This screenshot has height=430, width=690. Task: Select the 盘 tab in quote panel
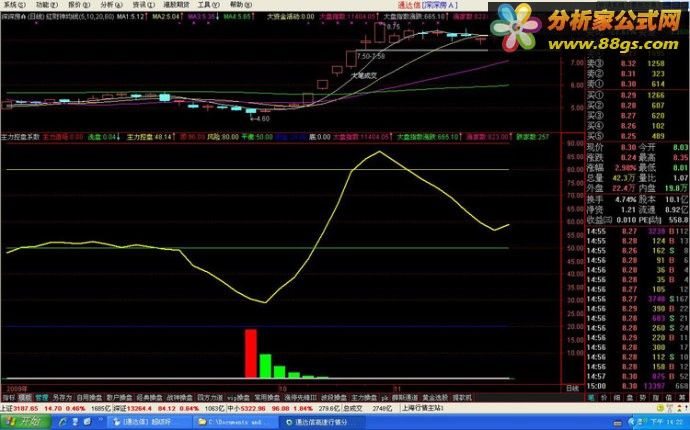(x=630, y=397)
